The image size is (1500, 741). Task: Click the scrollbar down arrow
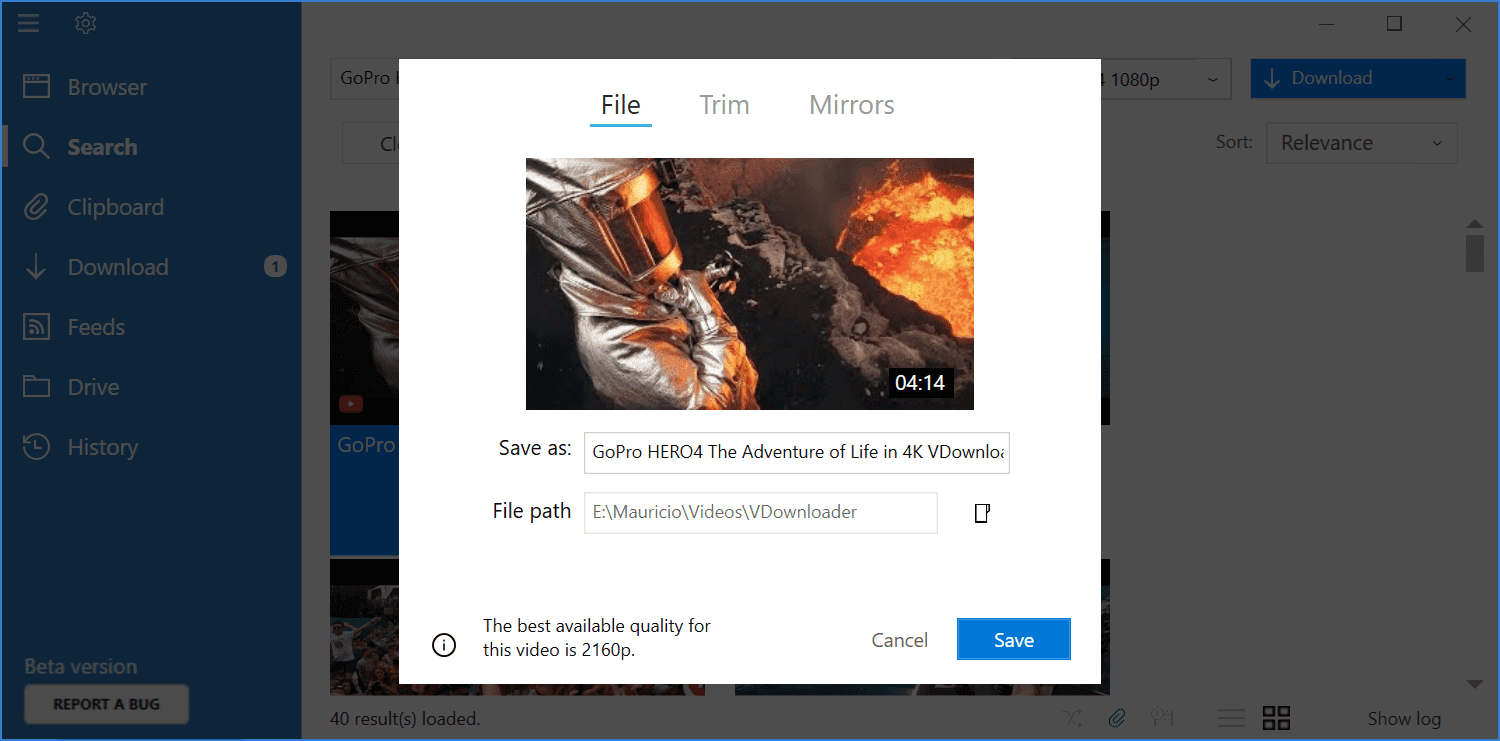click(x=1474, y=685)
